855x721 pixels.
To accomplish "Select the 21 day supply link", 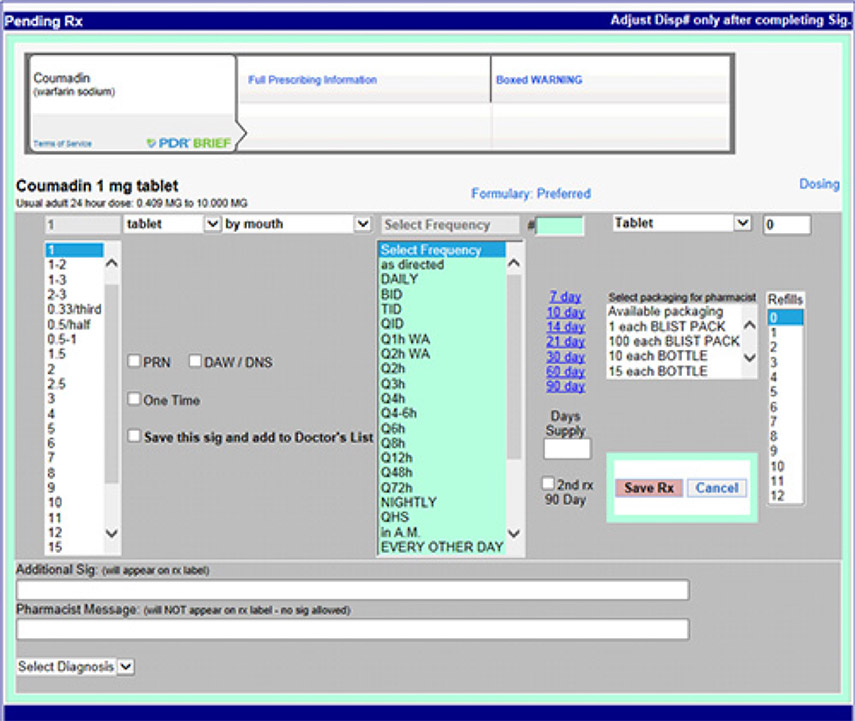I will click(565, 342).
